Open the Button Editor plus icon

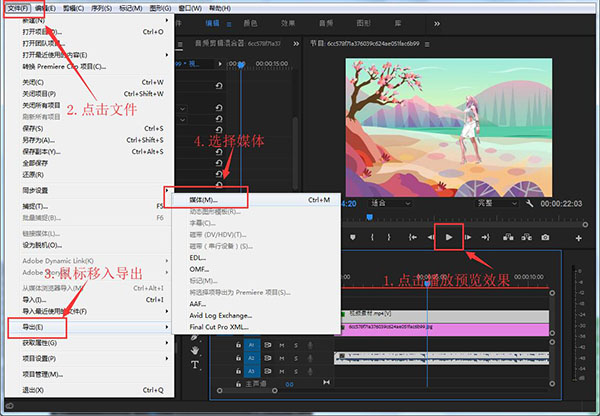tap(579, 238)
